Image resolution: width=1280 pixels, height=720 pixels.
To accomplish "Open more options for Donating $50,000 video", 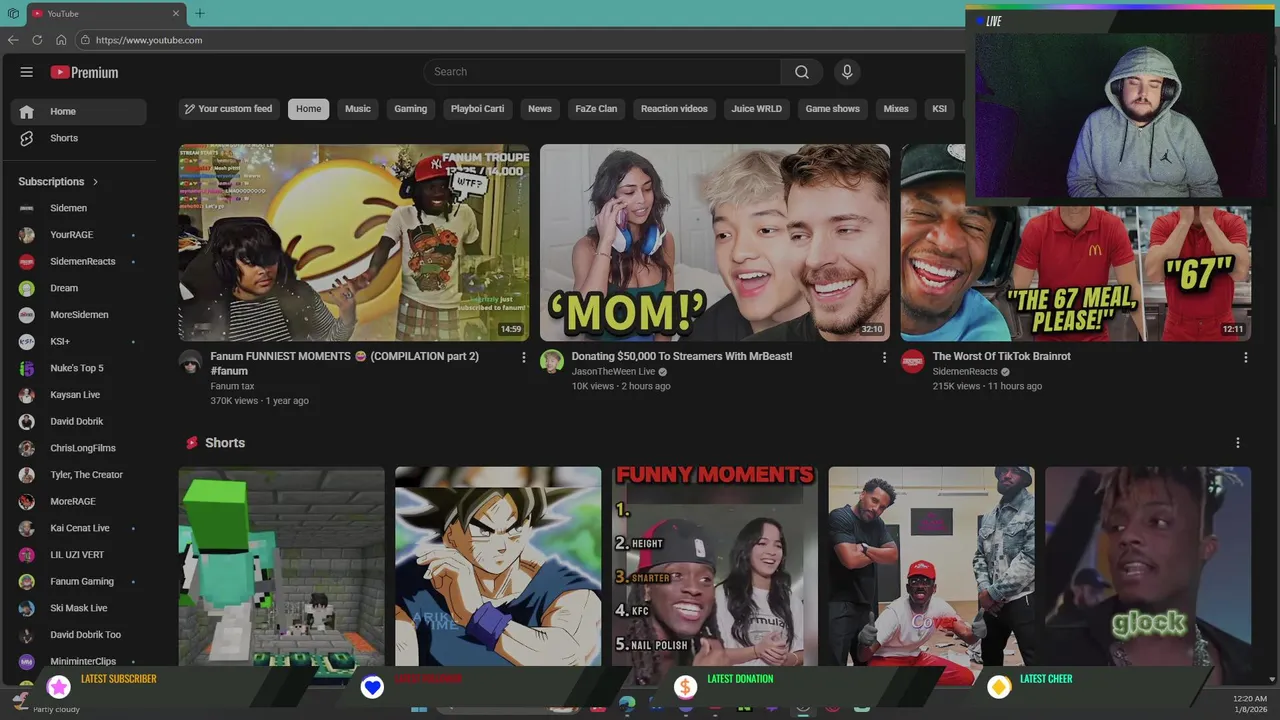I will click(x=884, y=357).
